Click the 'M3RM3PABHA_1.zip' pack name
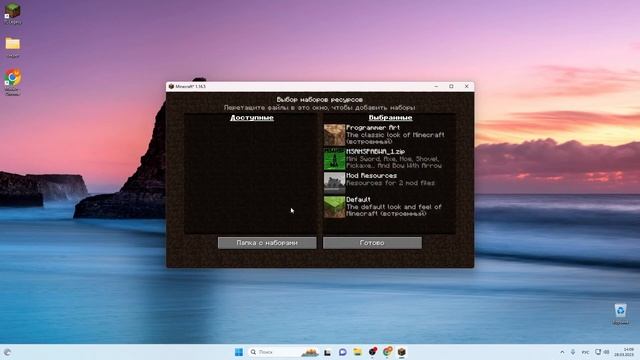This screenshot has width=640, height=360. pyautogui.click(x=376, y=151)
